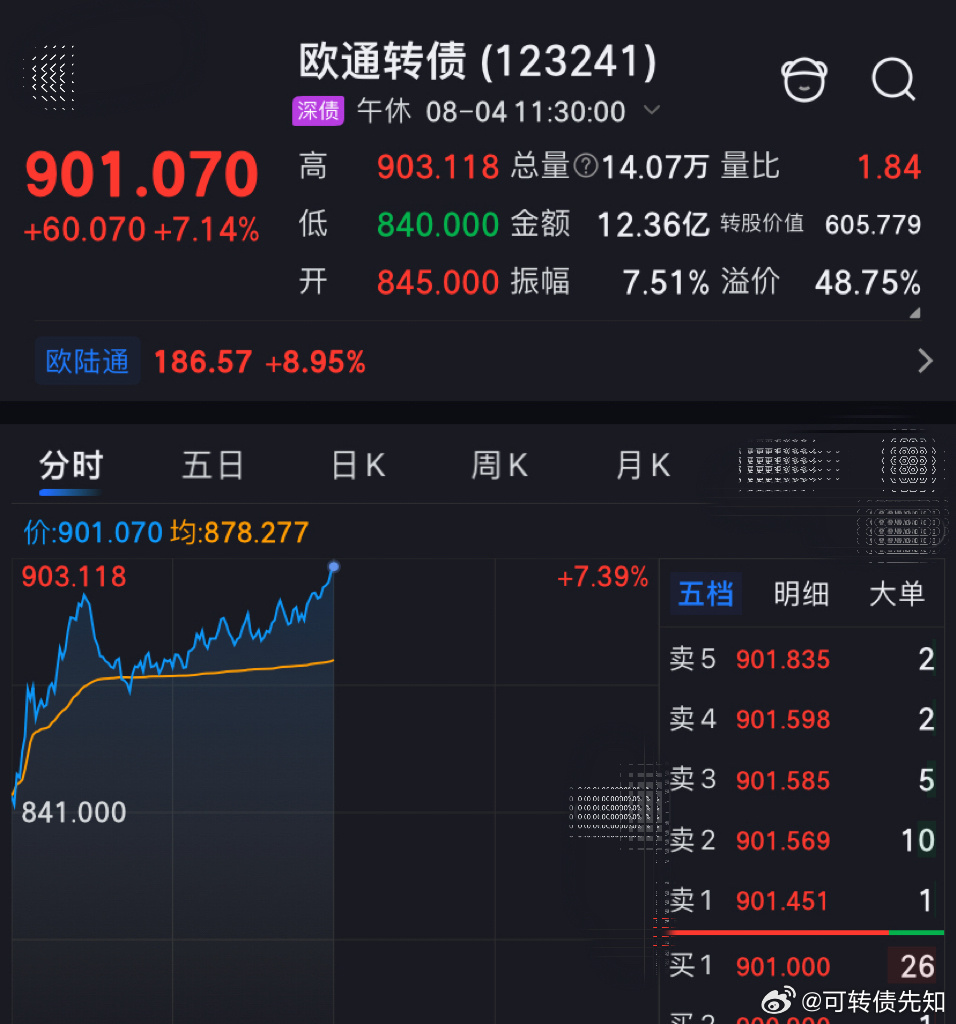Tap the buy/sell ratio bar
956x1024 pixels.
806,933
